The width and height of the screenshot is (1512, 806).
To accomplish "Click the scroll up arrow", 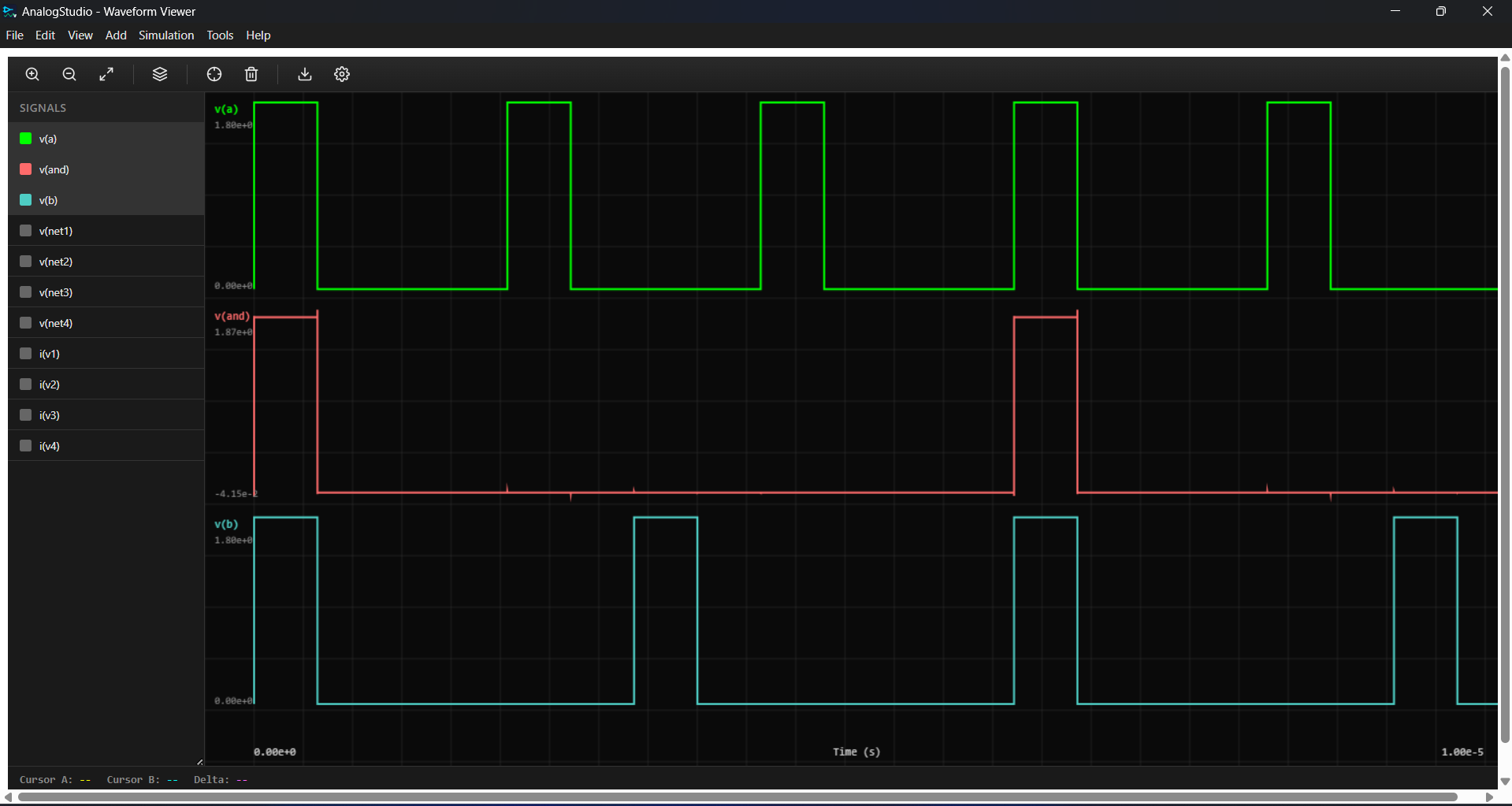I will 1505,58.
